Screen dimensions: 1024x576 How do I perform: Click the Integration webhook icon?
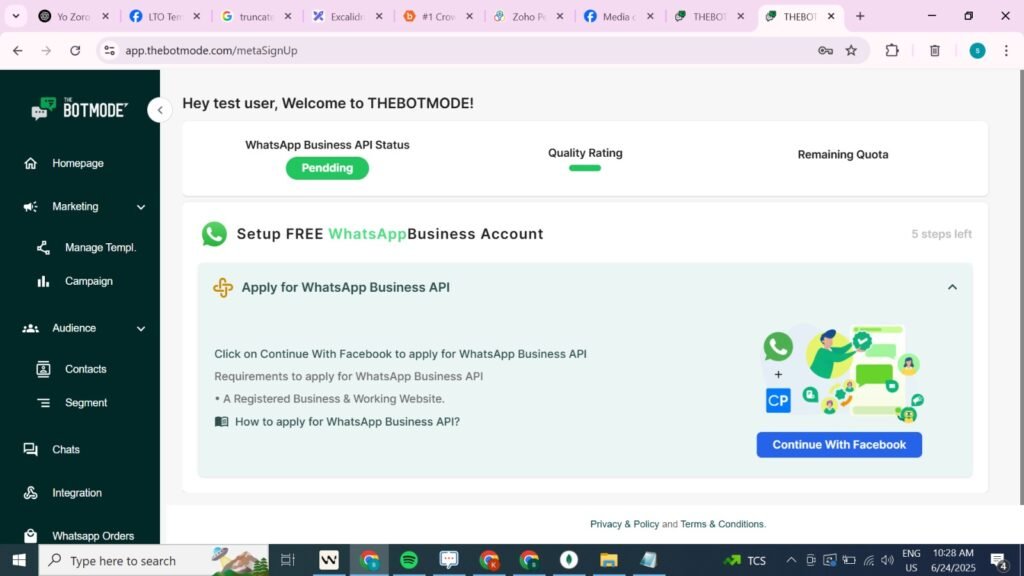(31, 493)
